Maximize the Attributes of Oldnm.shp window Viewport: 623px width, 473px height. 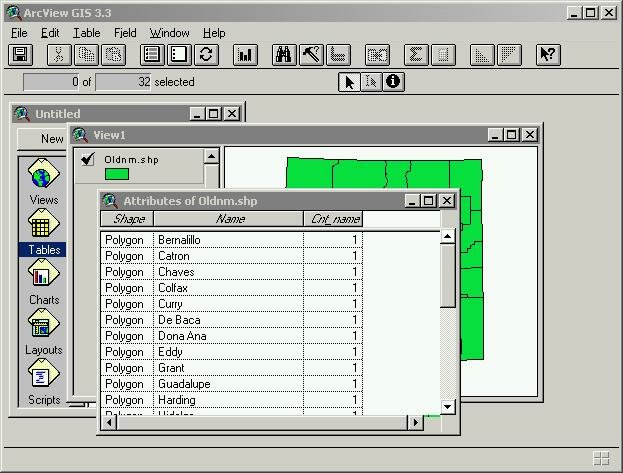429,201
